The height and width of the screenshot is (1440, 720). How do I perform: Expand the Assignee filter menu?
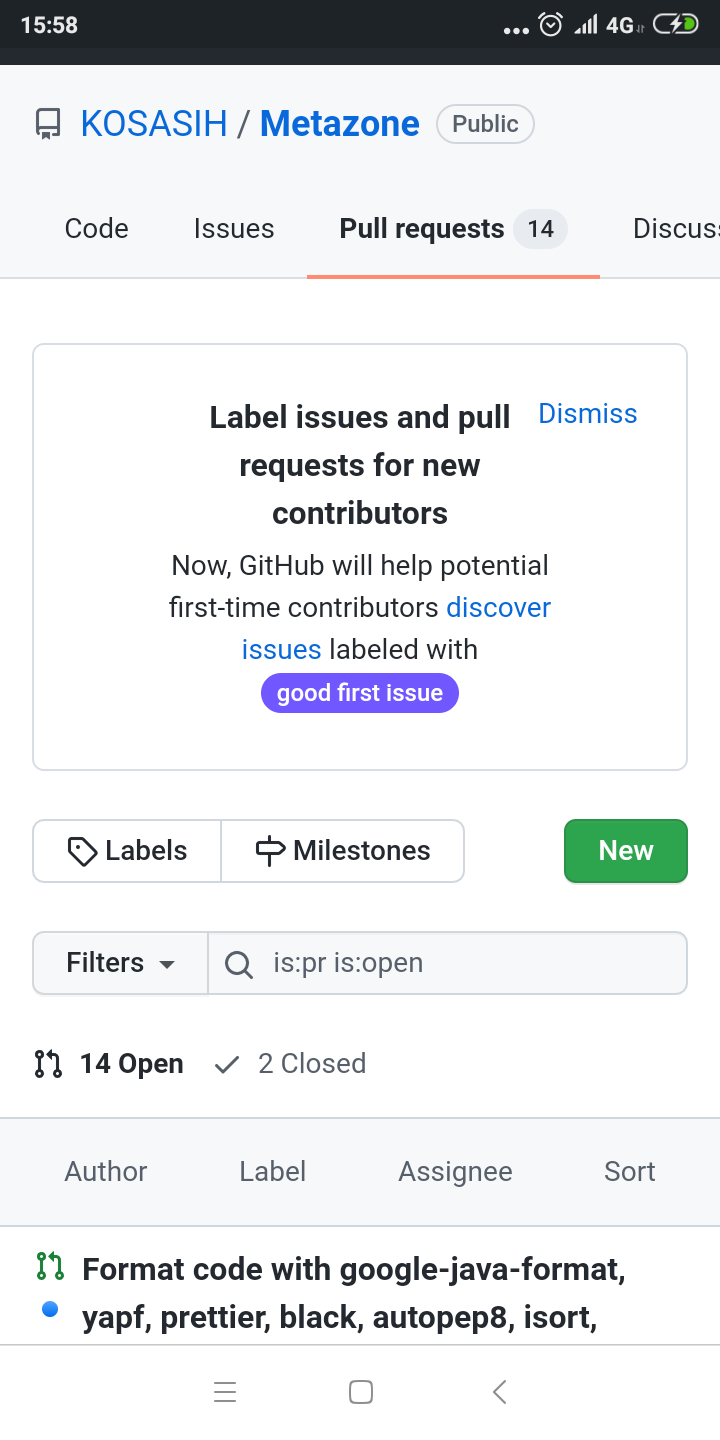click(455, 1172)
